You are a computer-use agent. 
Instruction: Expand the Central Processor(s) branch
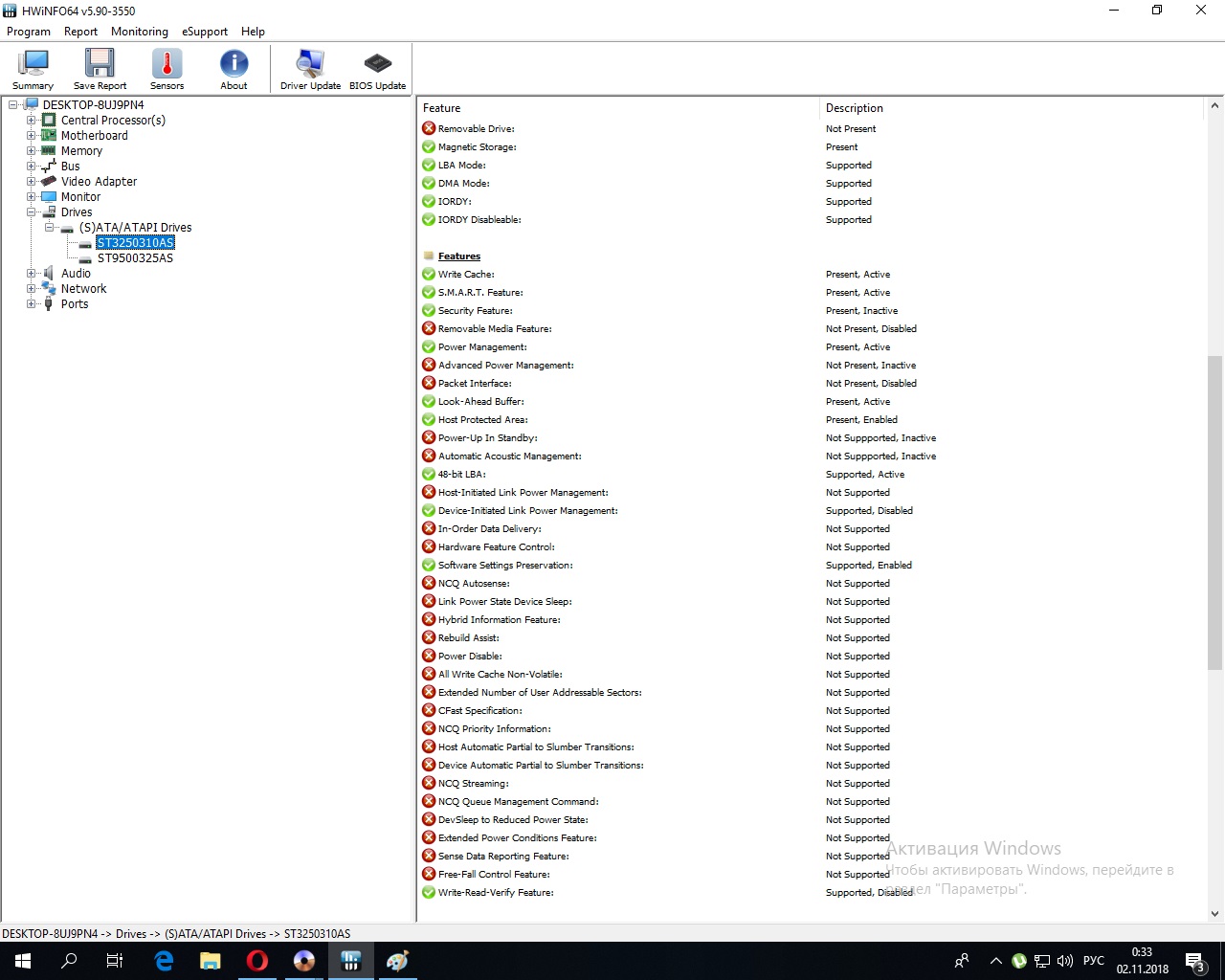32,121
